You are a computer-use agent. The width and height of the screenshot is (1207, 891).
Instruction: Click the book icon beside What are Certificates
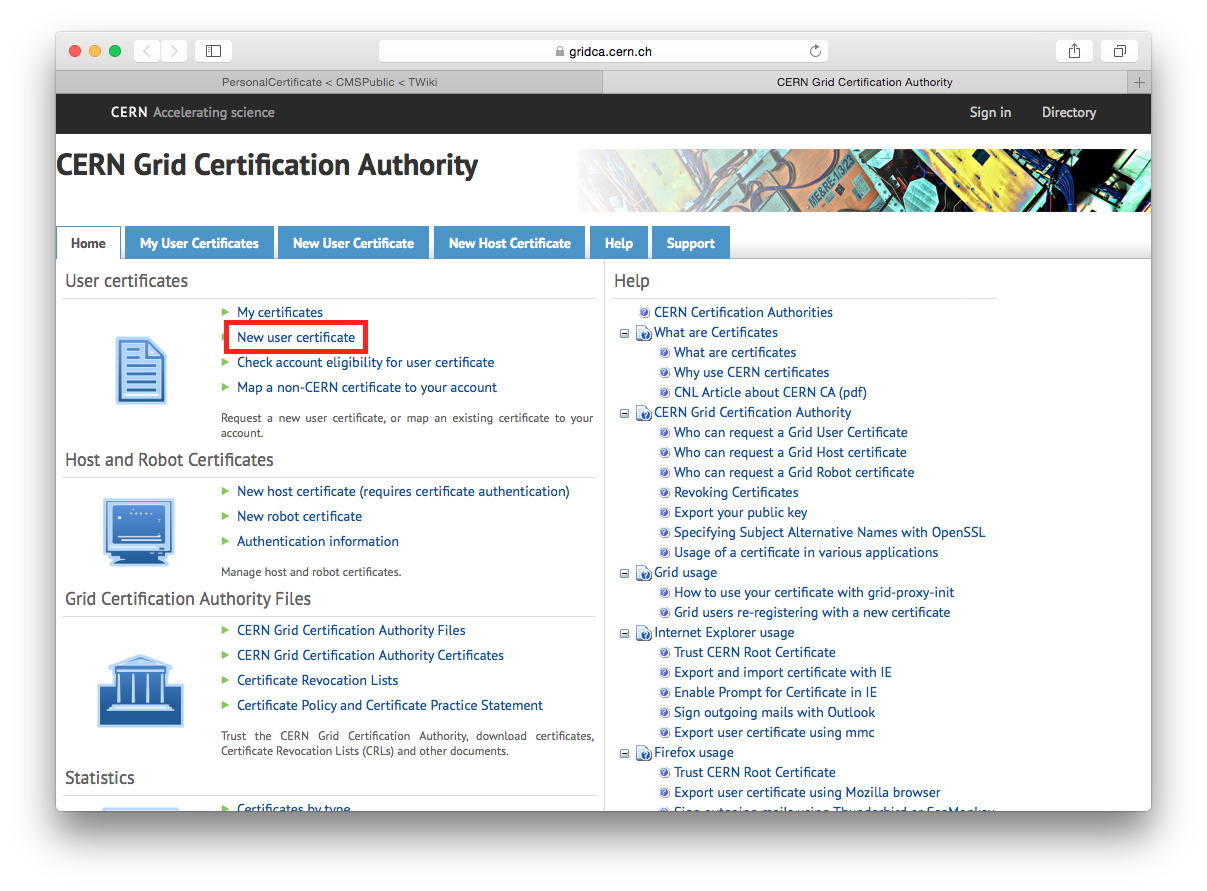[644, 333]
